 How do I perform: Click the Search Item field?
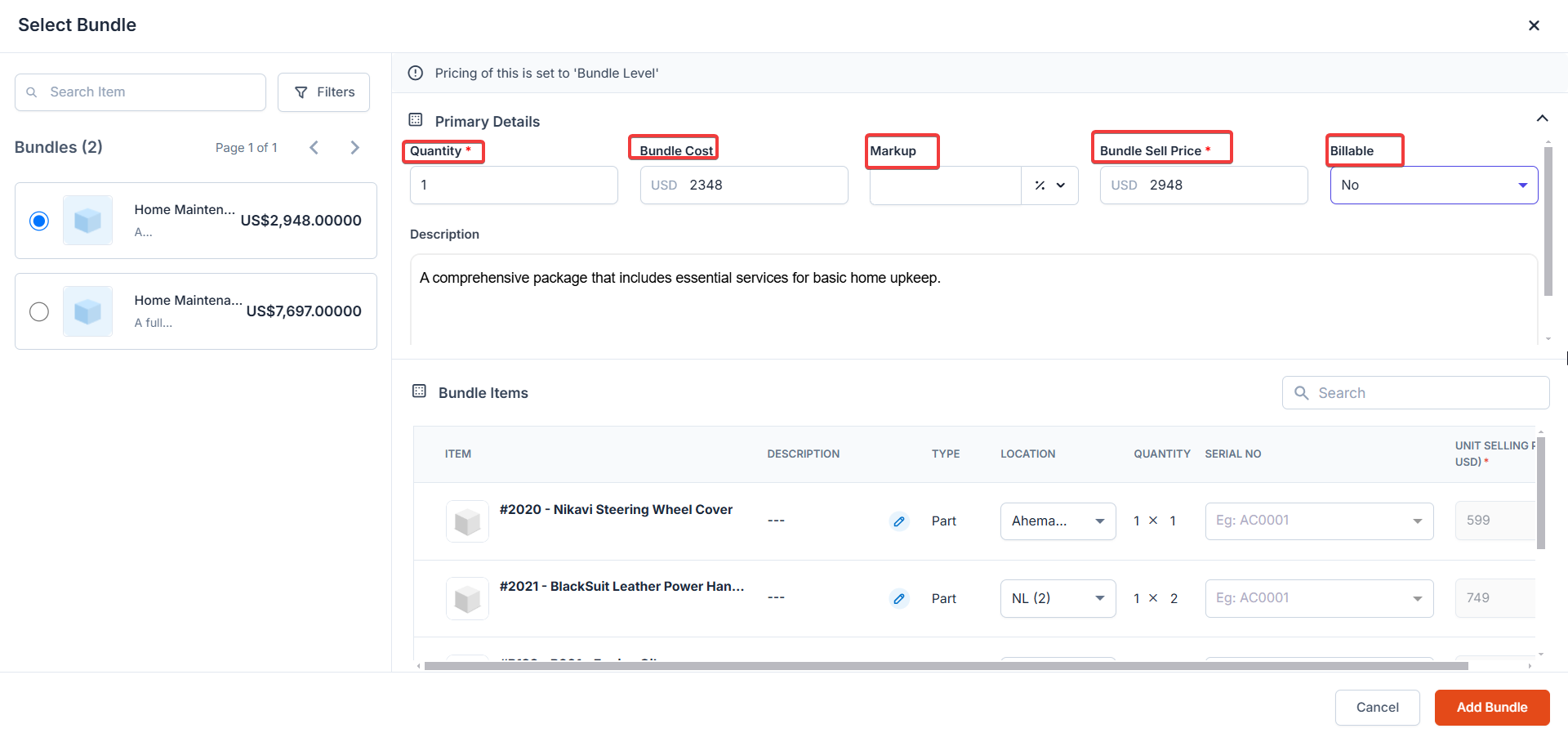tap(140, 92)
